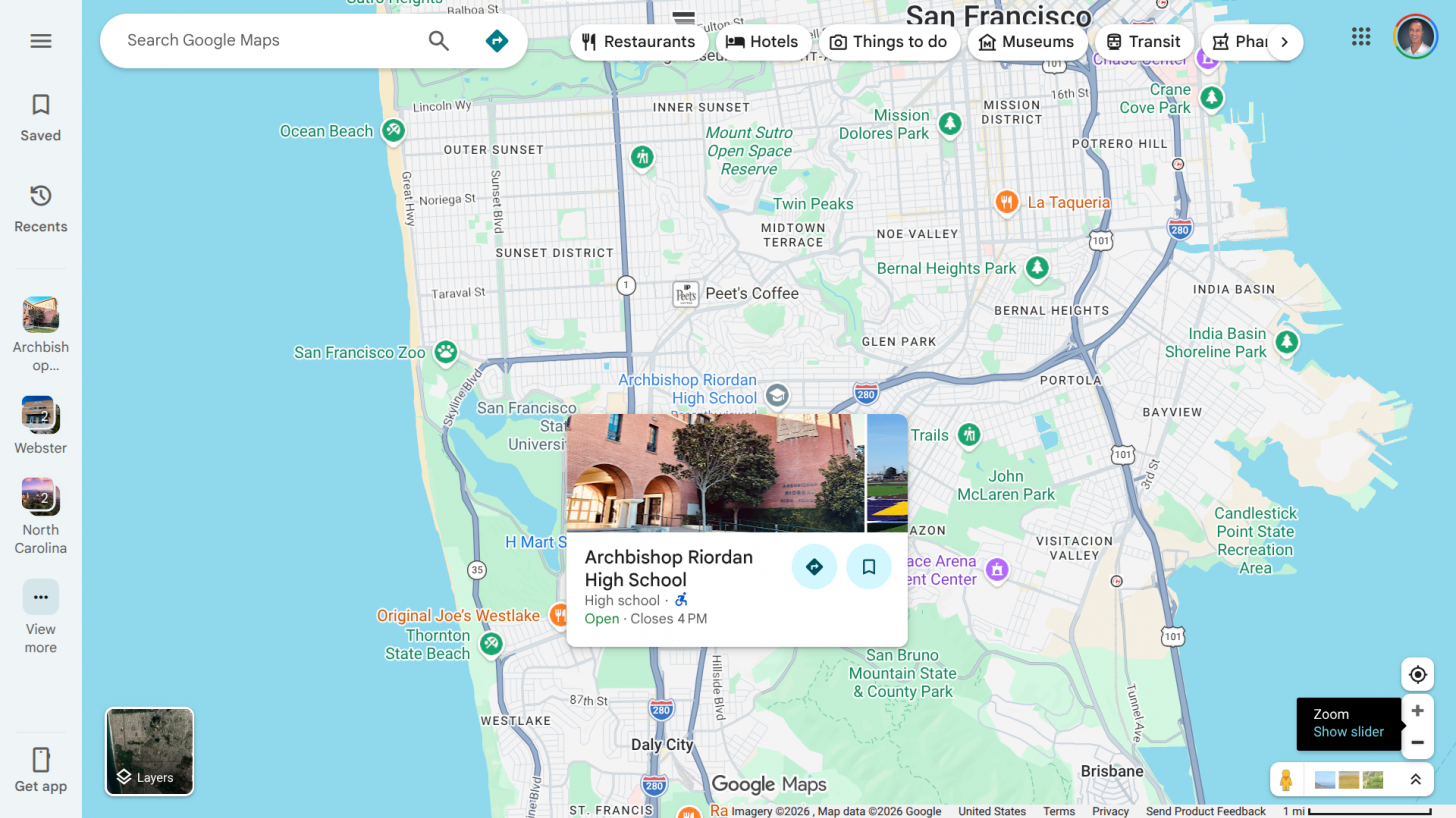This screenshot has height=818, width=1456.
Task: Click the Search Google Maps field
Action: (270, 41)
